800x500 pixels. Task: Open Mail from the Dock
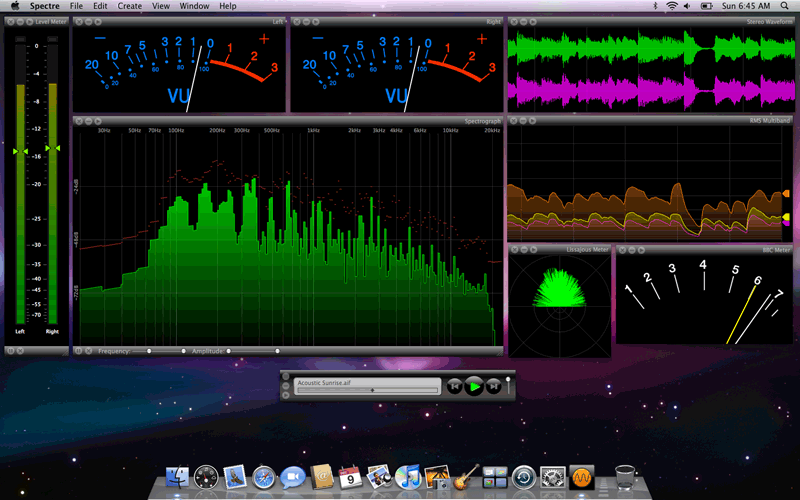(x=235, y=478)
